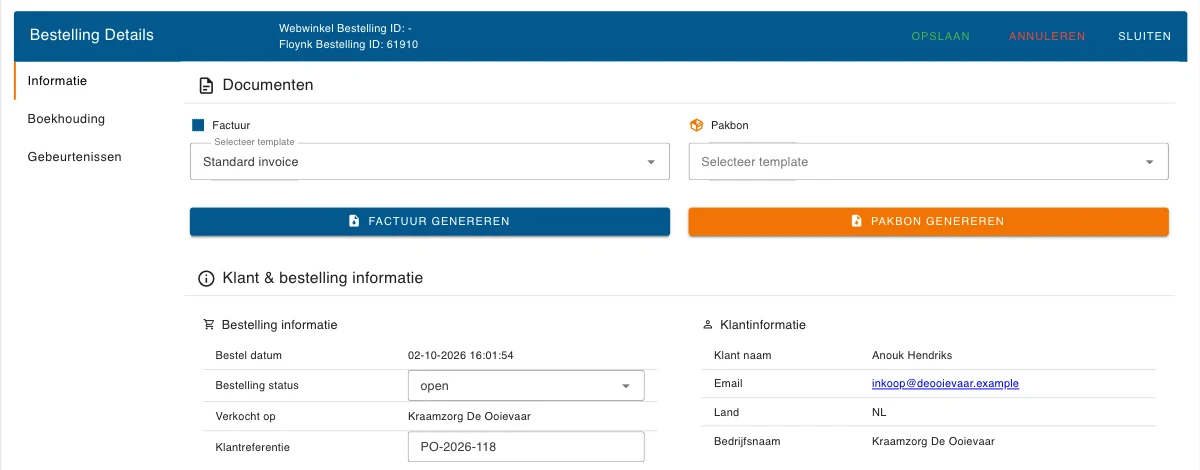
Task: Click the Bedrijfsnaam value Kraamzorg De Ooievaar
Action: point(933,441)
